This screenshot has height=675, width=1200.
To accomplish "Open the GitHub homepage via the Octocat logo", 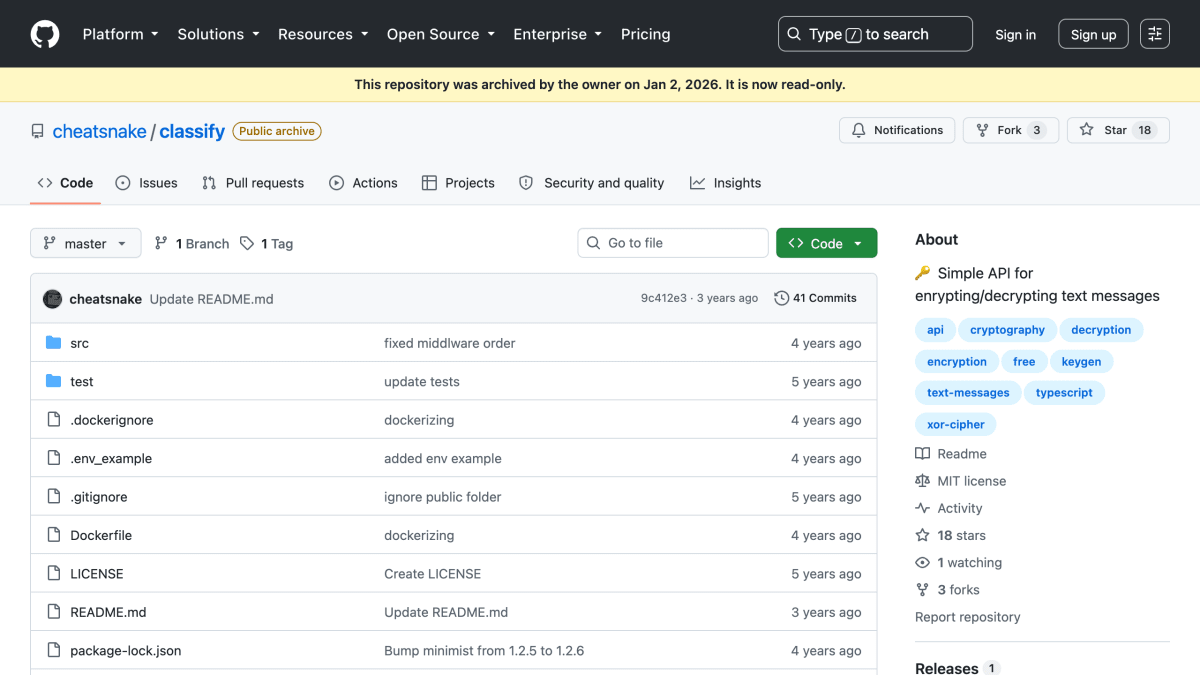I will (45, 34).
